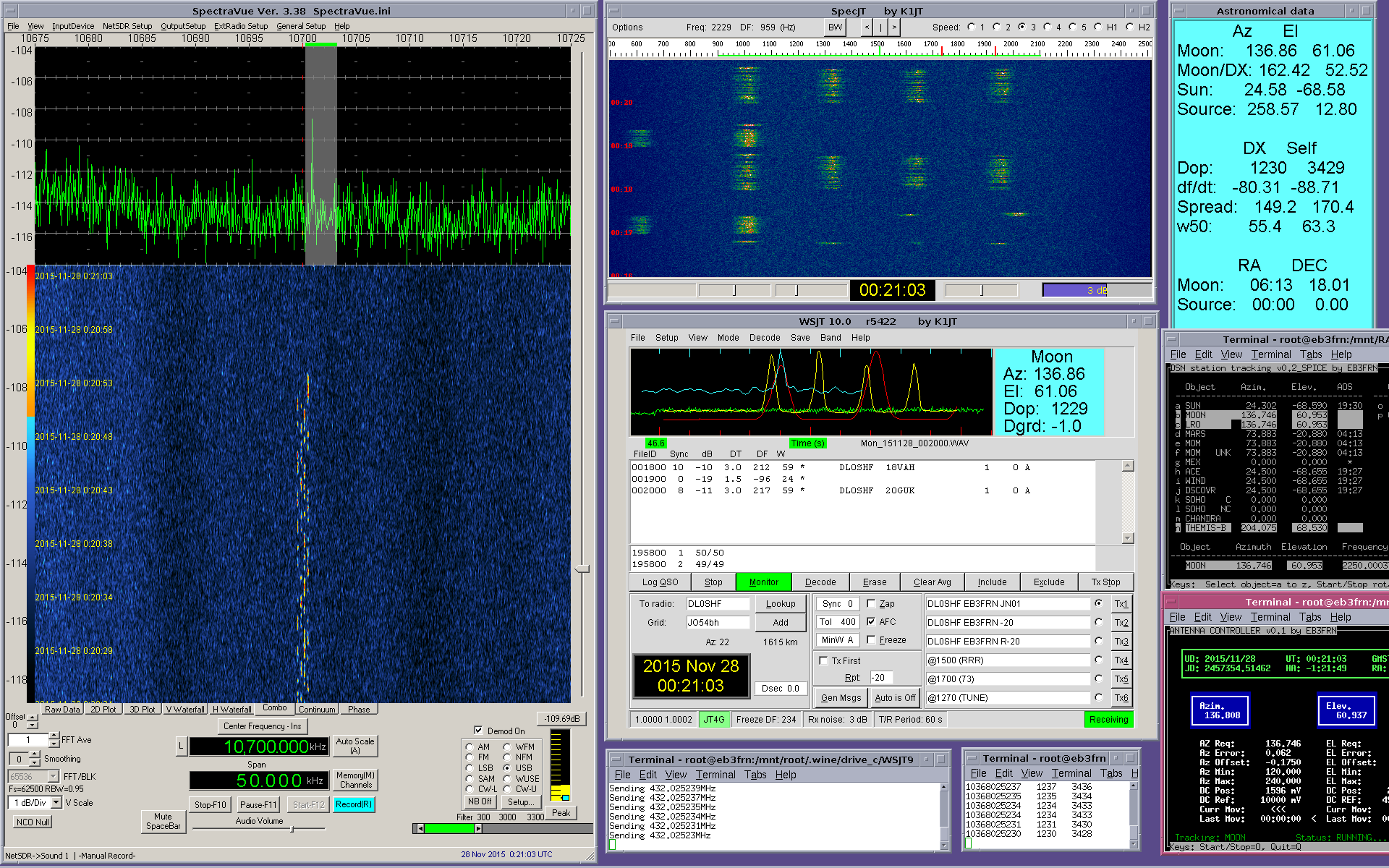
Task: Click the Clear Avg button
Action: click(x=932, y=582)
